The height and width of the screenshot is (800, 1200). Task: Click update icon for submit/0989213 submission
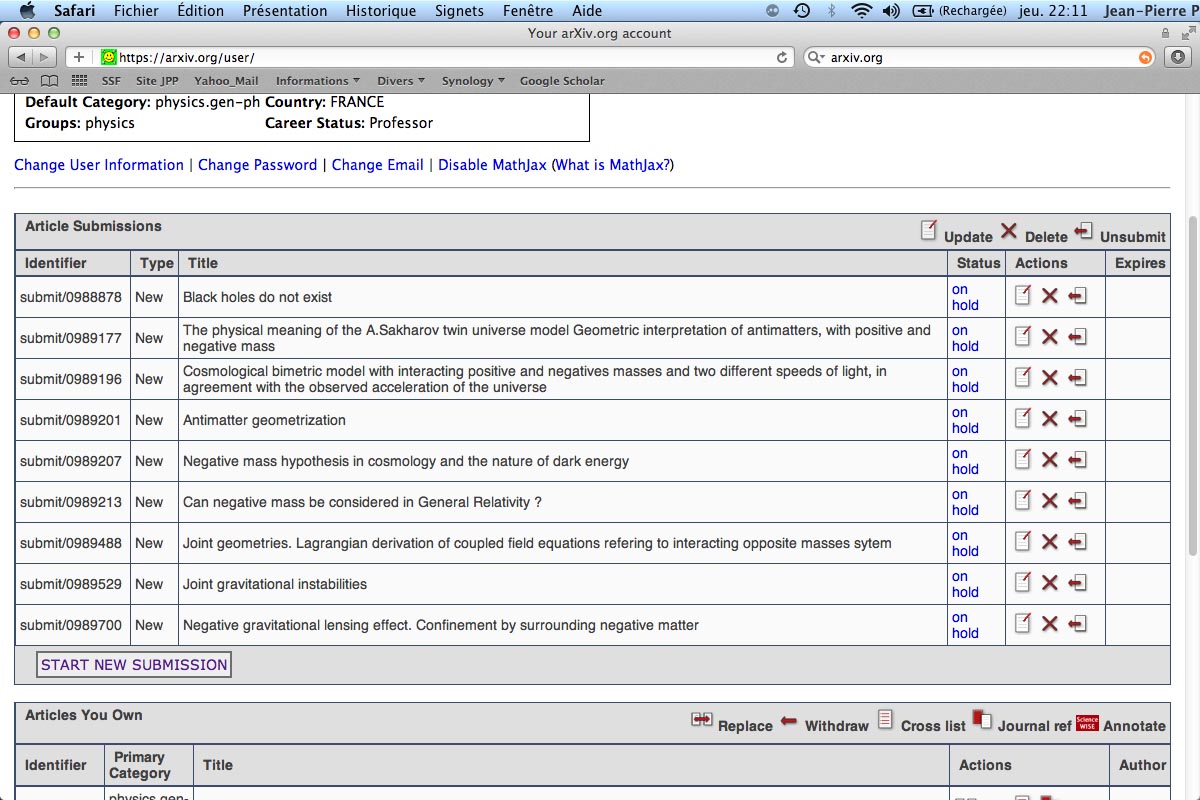pyautogui.click(x=1022, y=502)
